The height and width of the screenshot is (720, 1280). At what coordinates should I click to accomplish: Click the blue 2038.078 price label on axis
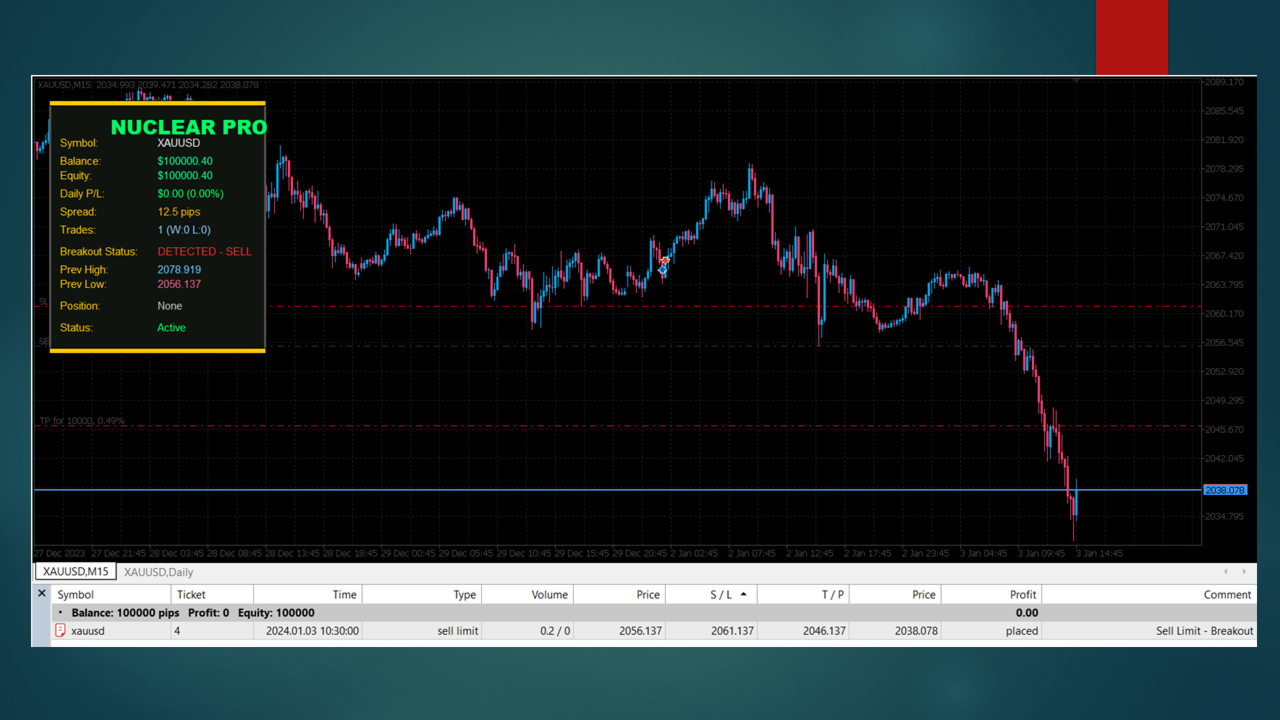(1225, 490)
